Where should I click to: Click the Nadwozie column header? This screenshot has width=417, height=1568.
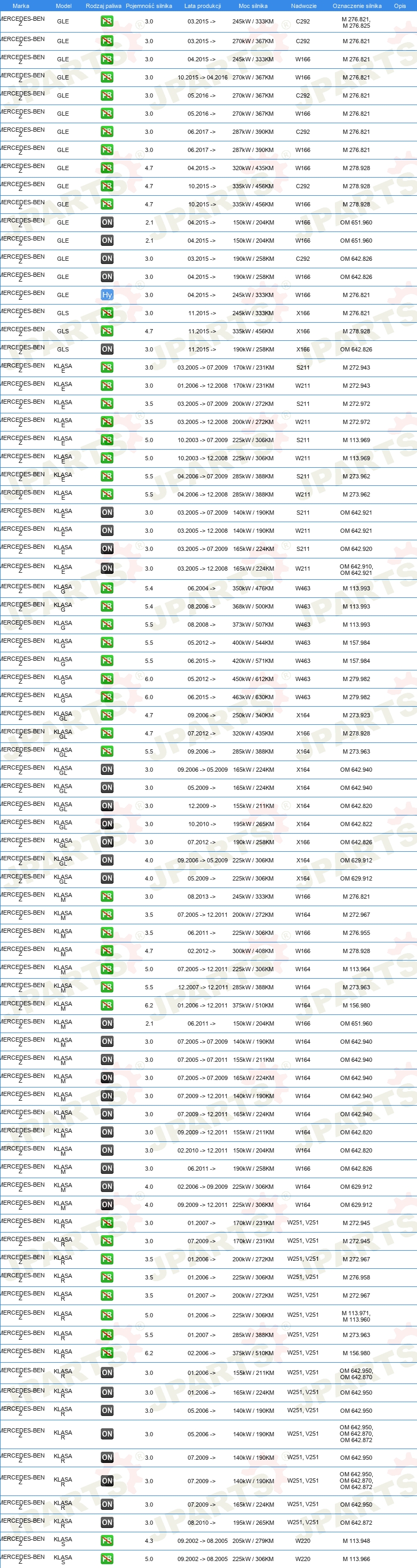pos(303,5)
